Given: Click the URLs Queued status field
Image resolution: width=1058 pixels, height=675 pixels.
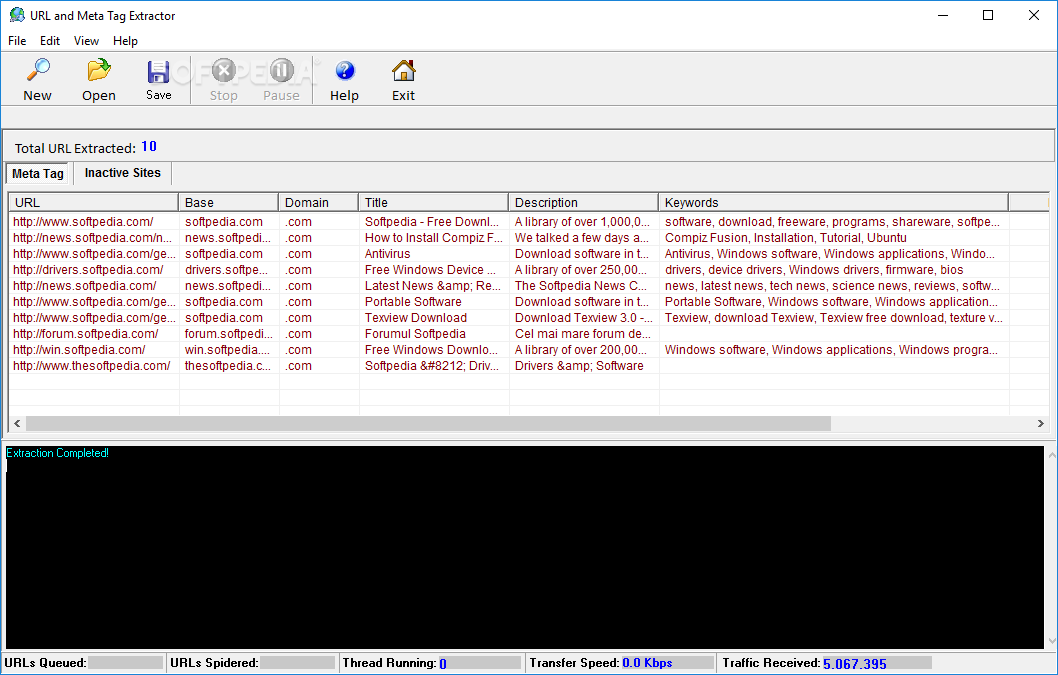Looking at the screenshot, I should [126, 663].
